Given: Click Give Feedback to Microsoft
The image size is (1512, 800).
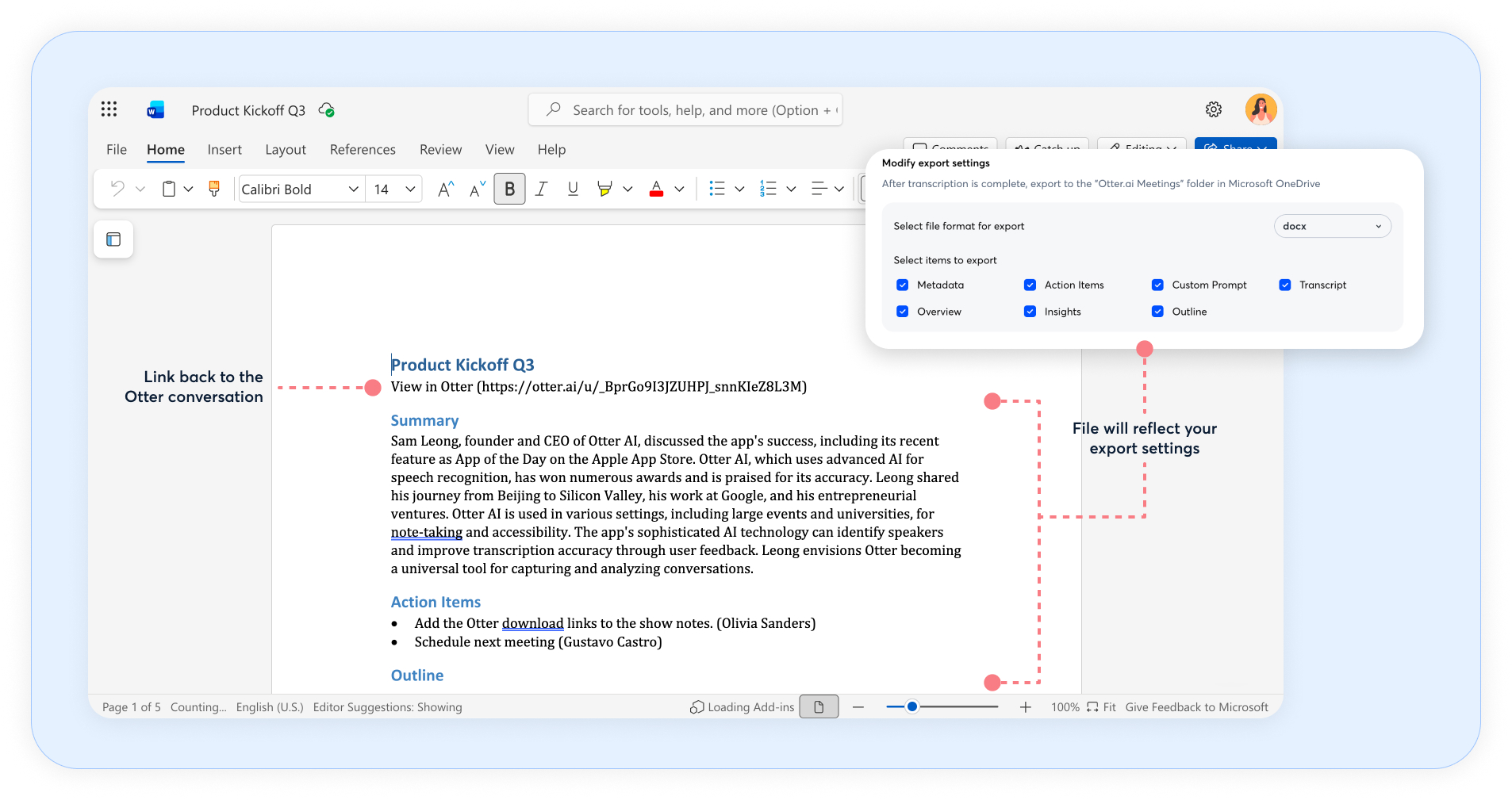Looking at the screenshot, I should (x=1196, y=706).
